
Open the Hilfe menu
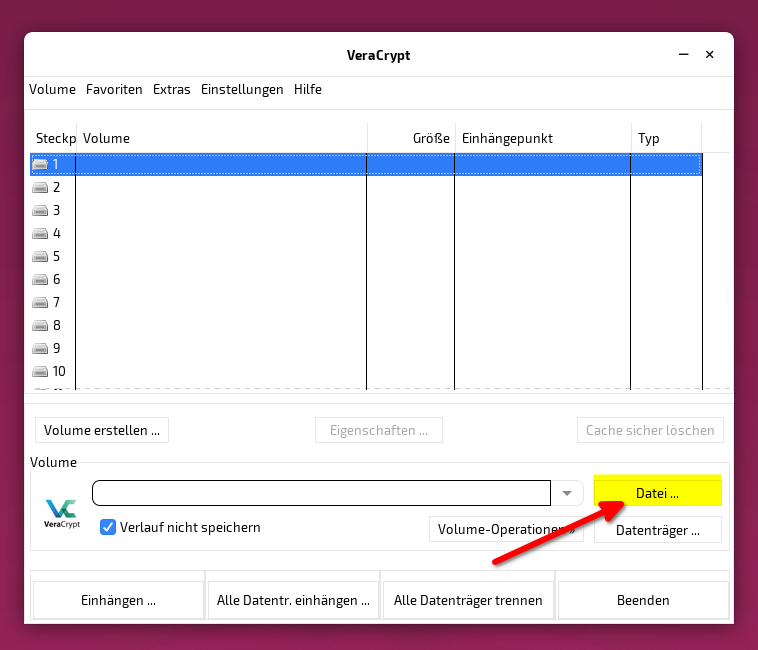click(x=308, y=89)
